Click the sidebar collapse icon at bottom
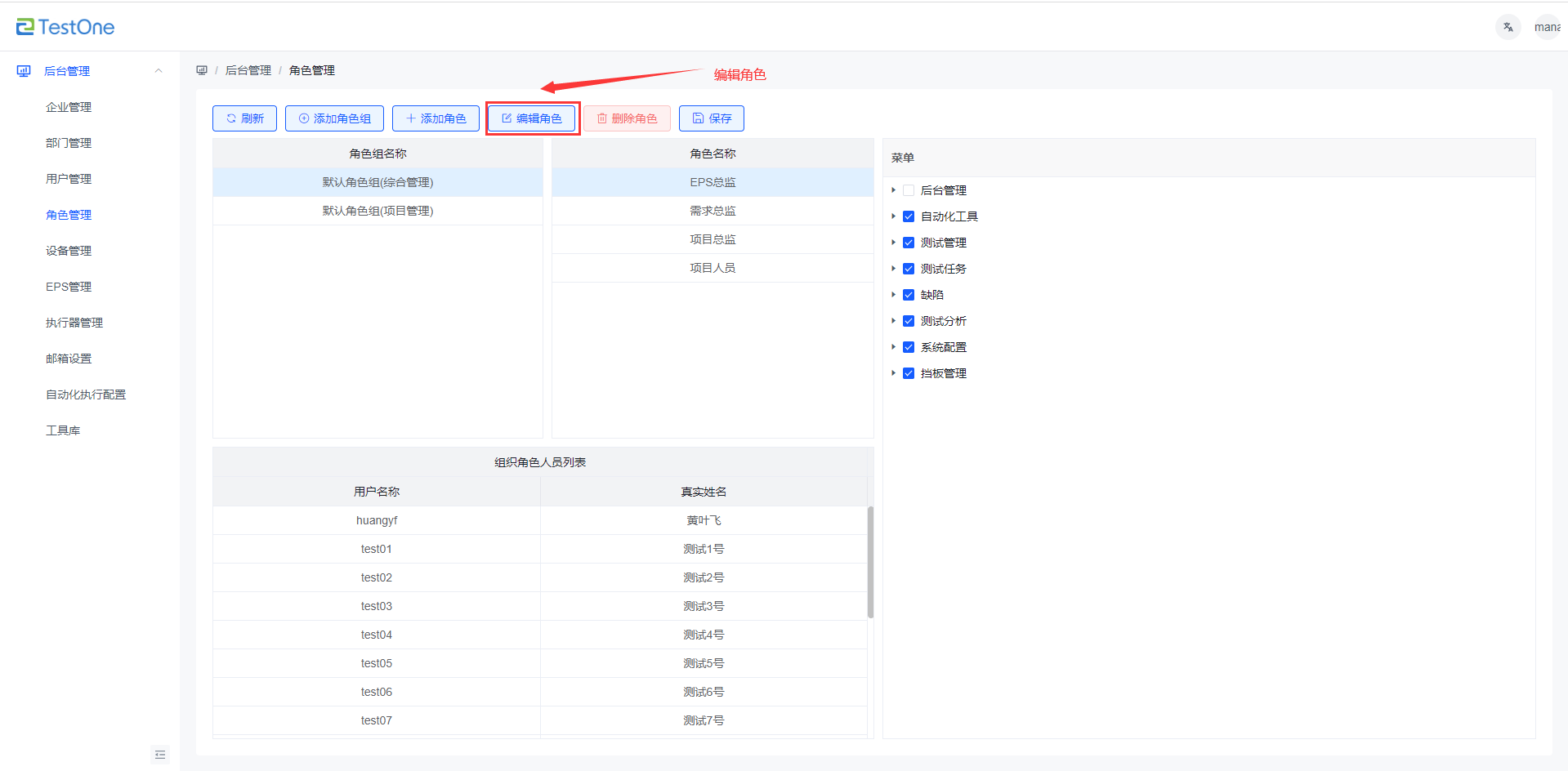1568x771 pixels. click(x=160, y=755)
